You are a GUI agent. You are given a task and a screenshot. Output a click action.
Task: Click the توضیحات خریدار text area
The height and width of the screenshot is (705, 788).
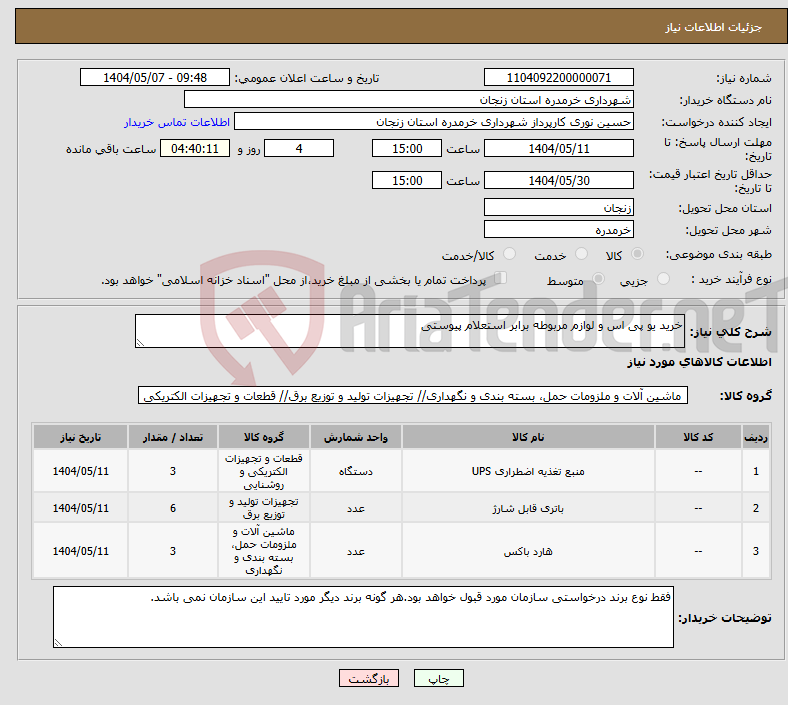(363, 617)
